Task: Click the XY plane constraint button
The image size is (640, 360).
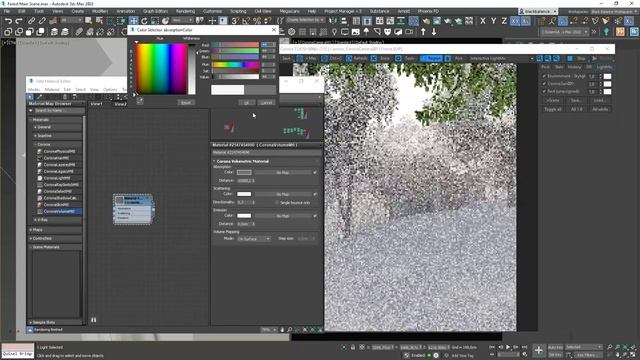Action: [515, 20]
